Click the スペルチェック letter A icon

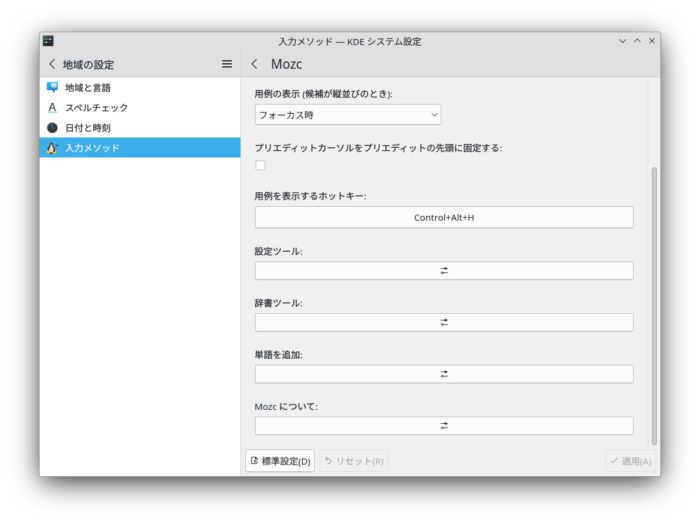pos(52,108)
